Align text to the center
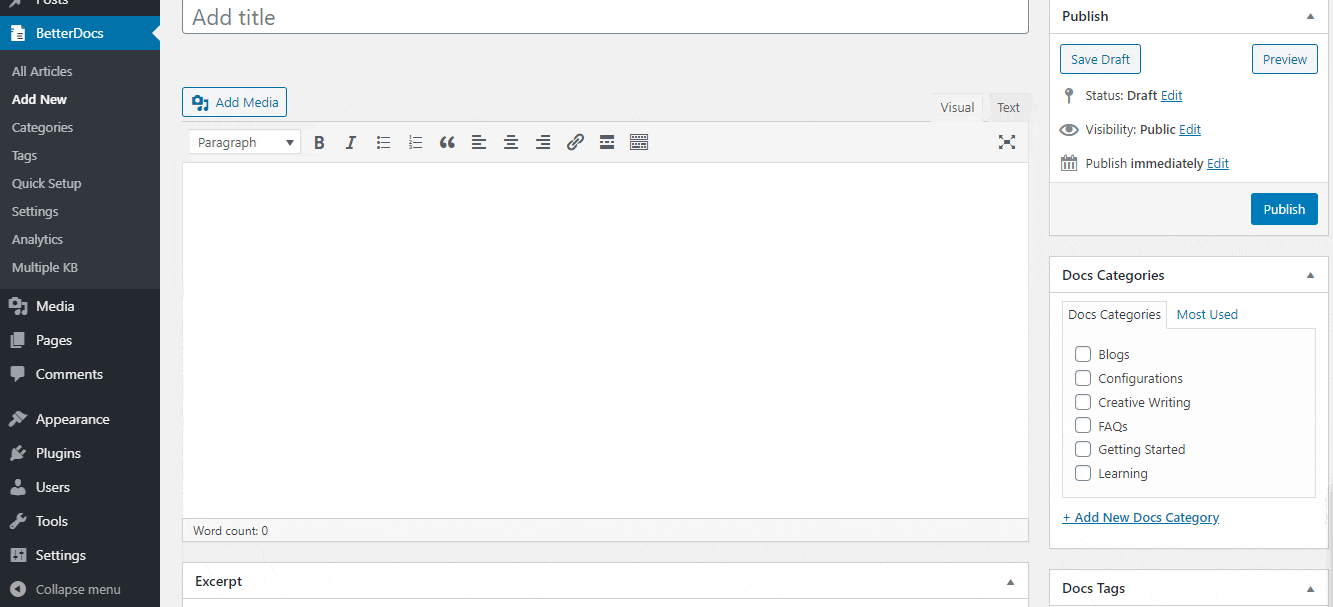This screenshot has height=607, width=1333. click(x=511, y=141)
